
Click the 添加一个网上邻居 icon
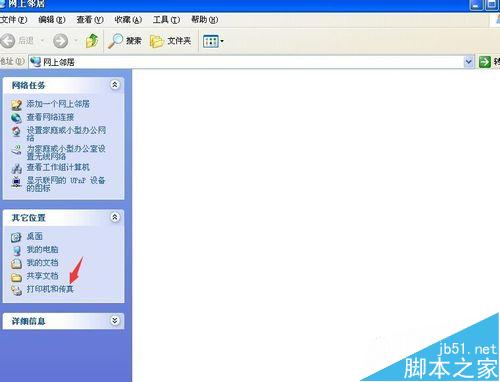(16, 105)
